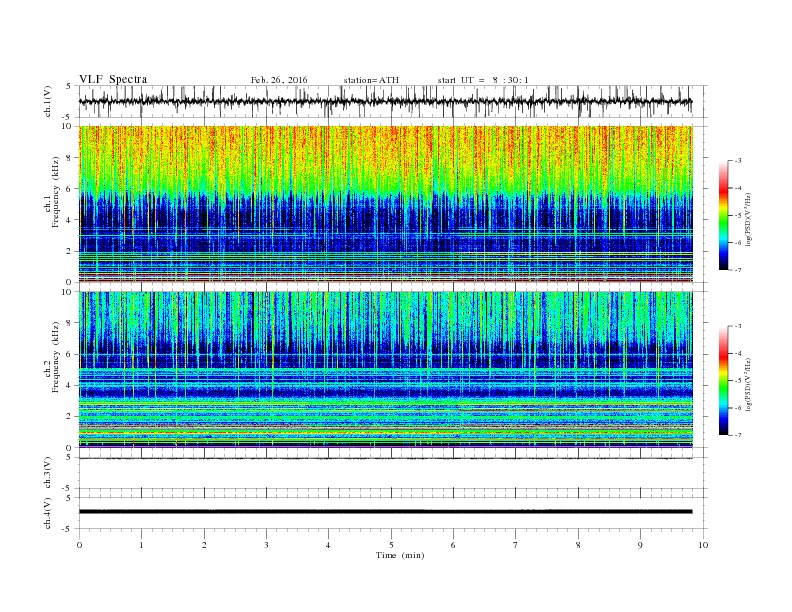The height and width of the screenshot is (612, 792).
Task: Click time axis tick label "1"
Action: 142,545
